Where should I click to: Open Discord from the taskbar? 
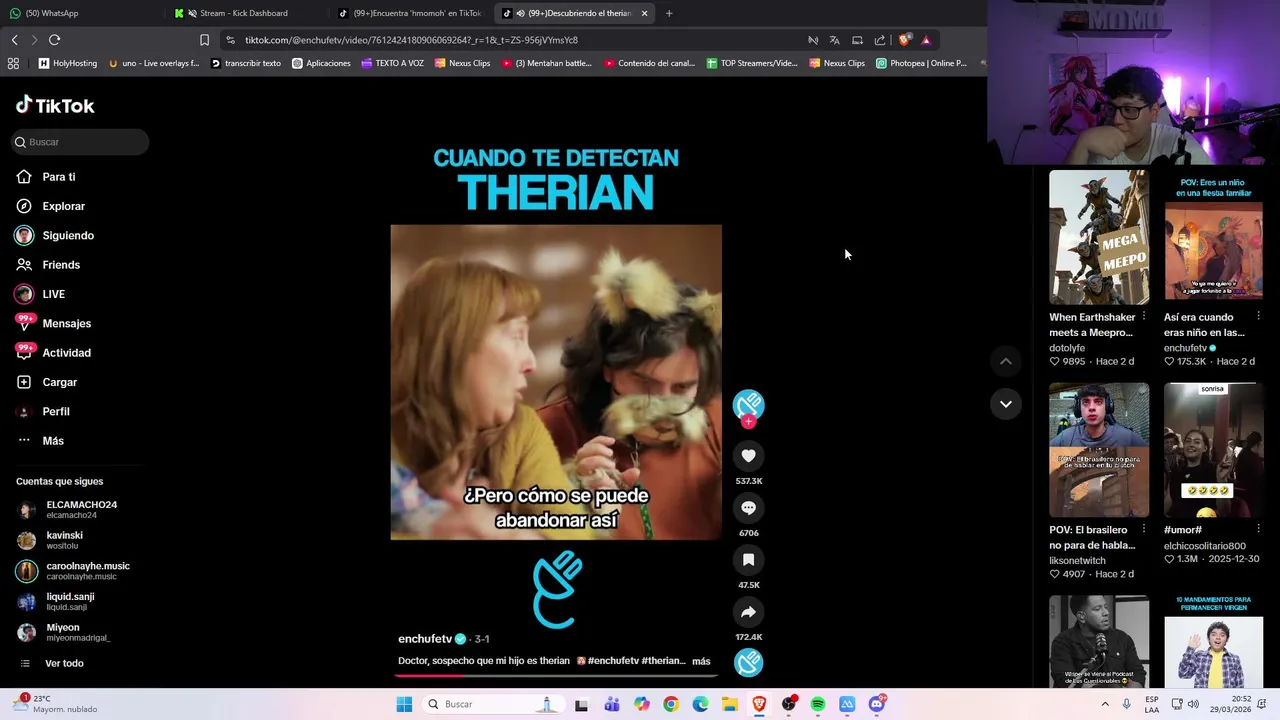(x=877, y=704)
